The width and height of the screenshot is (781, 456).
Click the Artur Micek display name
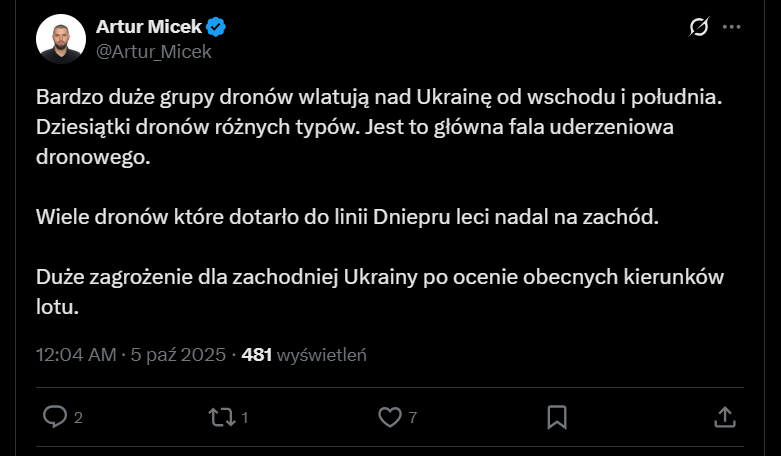[148, 28]
